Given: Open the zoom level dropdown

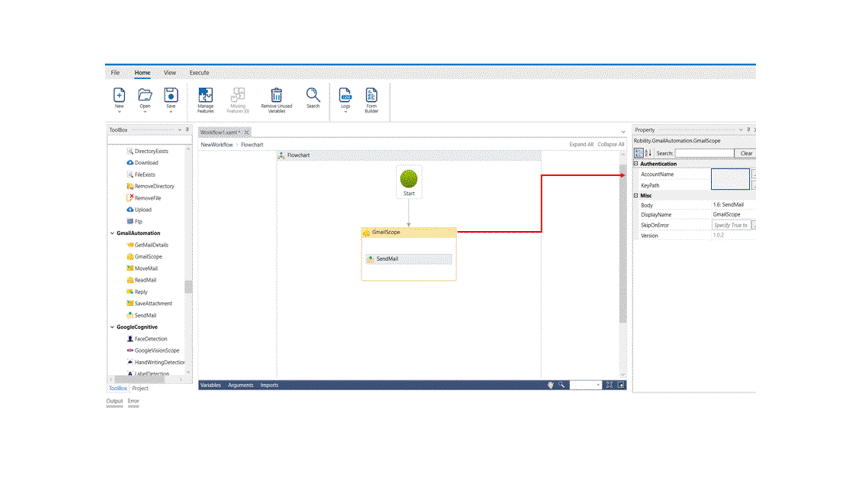Looking at the screenshot, I should [598, 385].
